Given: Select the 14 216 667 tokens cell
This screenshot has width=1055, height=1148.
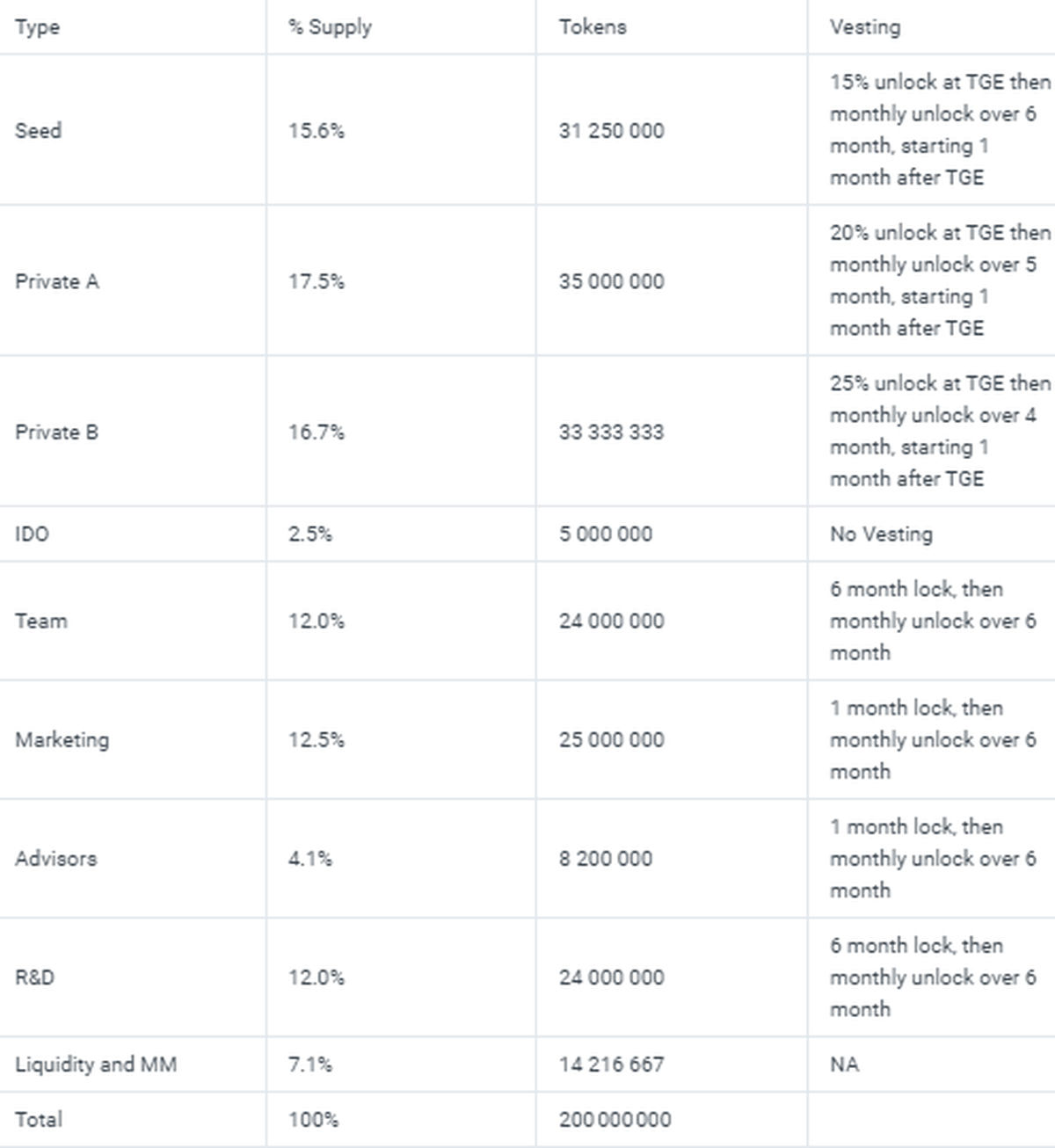Looking at the screenshot, I should [612, 1064].
